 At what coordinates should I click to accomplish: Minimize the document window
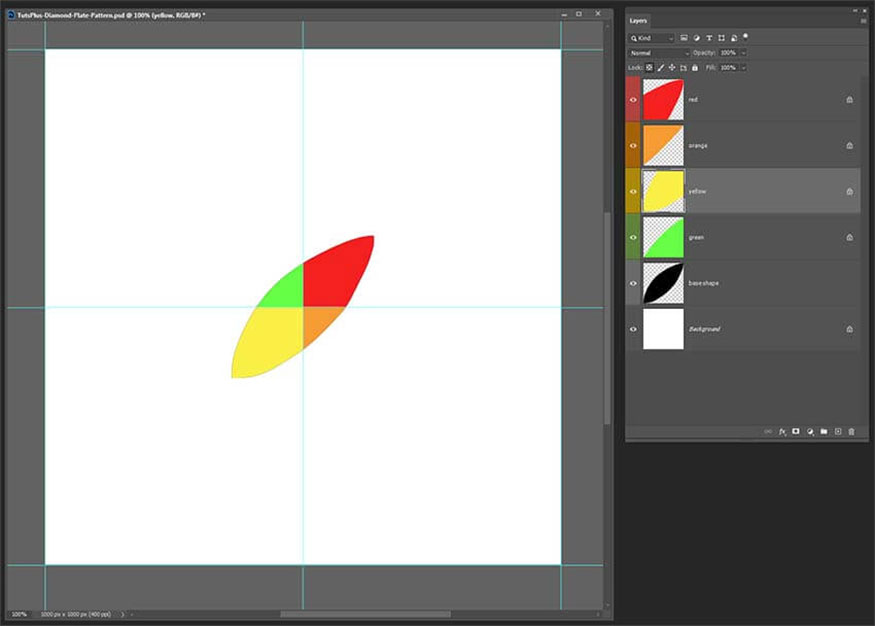[x=564, y=14]
